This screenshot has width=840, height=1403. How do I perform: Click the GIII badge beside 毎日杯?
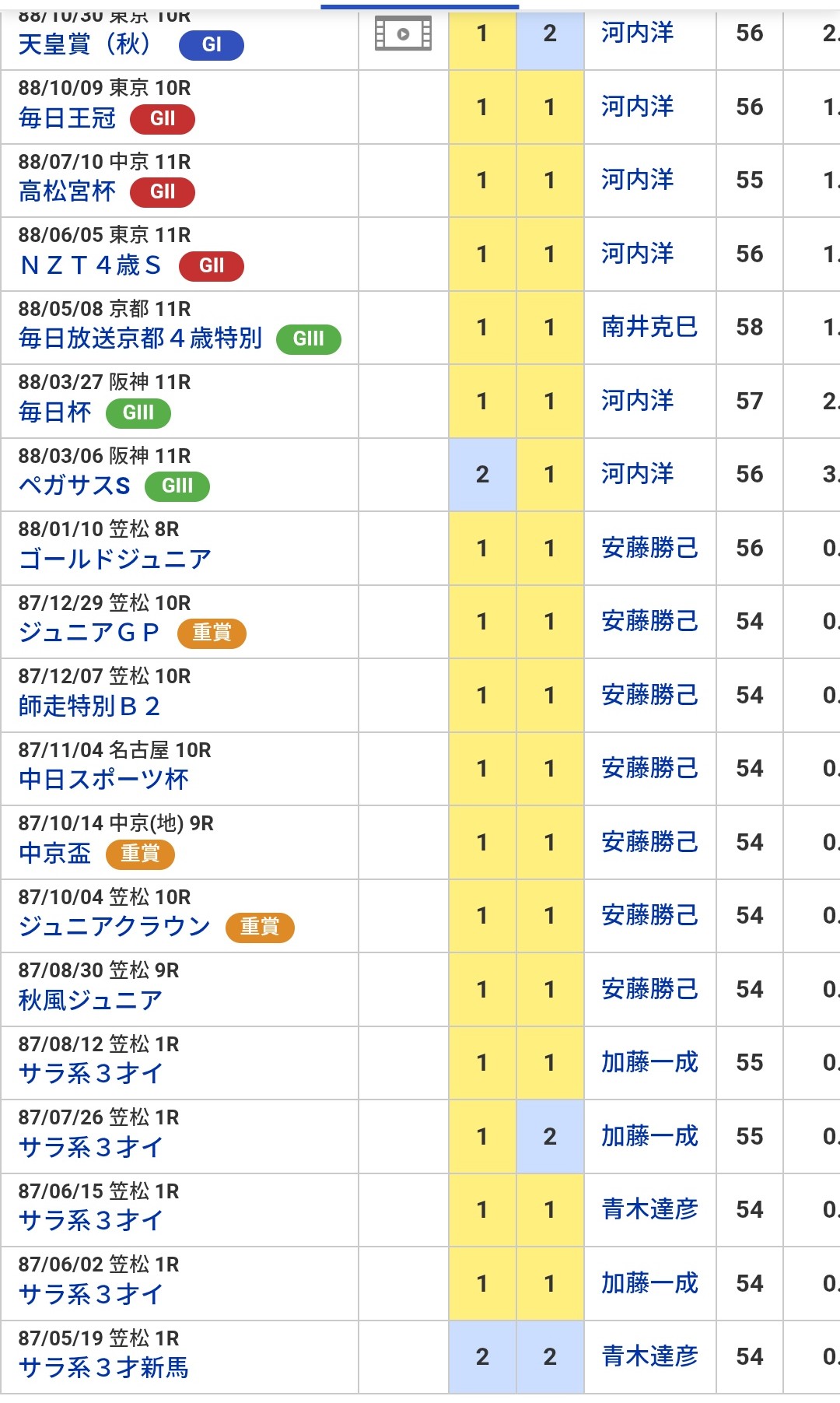(138, 413)
